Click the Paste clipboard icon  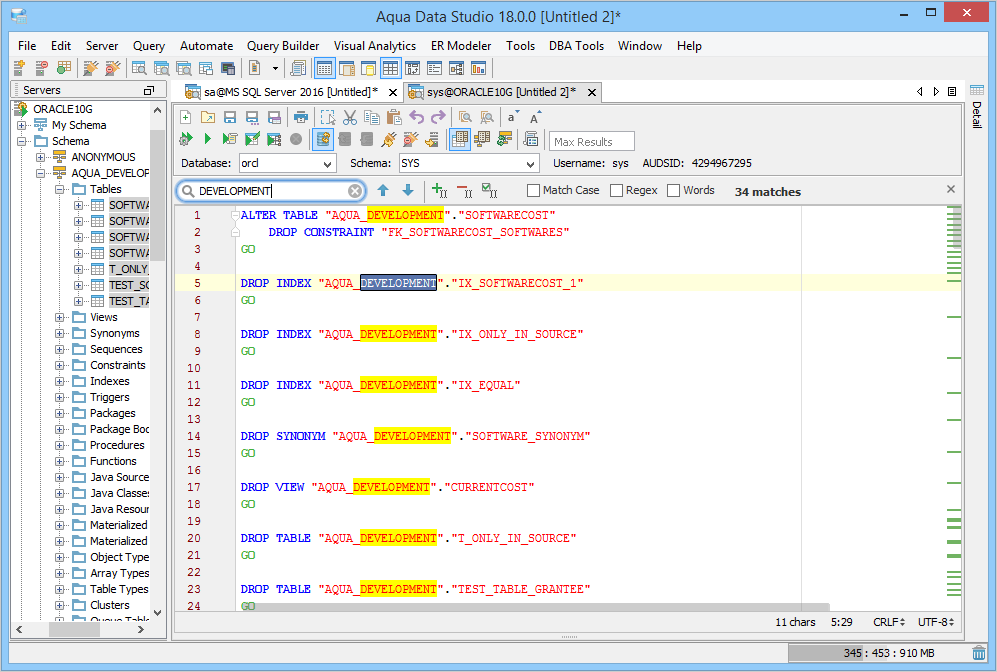click(394, 117)
